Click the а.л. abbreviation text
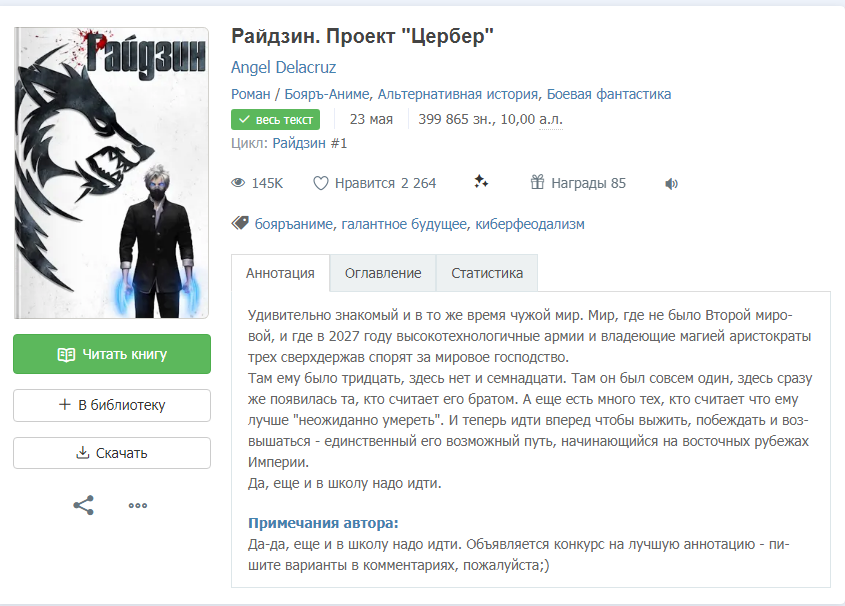Image resolution: width=845 pixels, height=606 pixels. pos(551,119)
